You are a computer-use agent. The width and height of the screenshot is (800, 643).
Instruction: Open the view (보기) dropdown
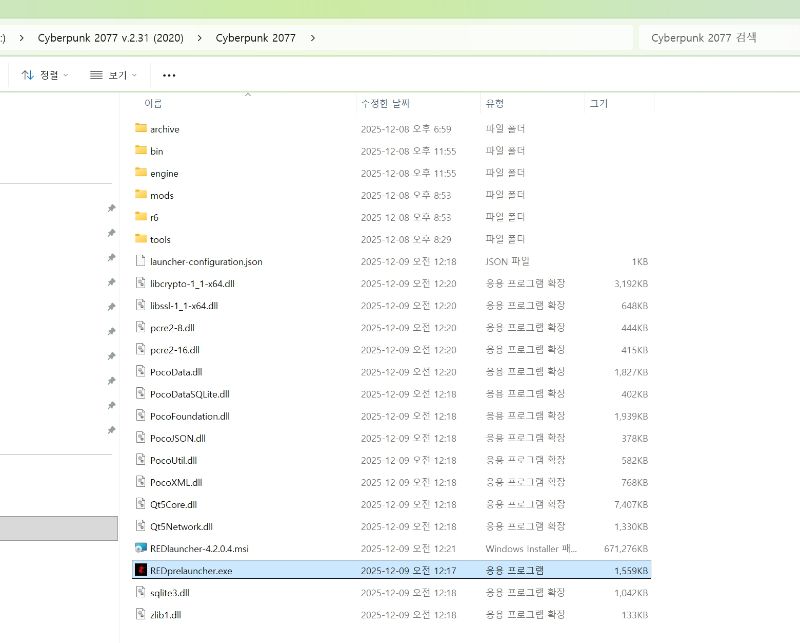[113, 75]
